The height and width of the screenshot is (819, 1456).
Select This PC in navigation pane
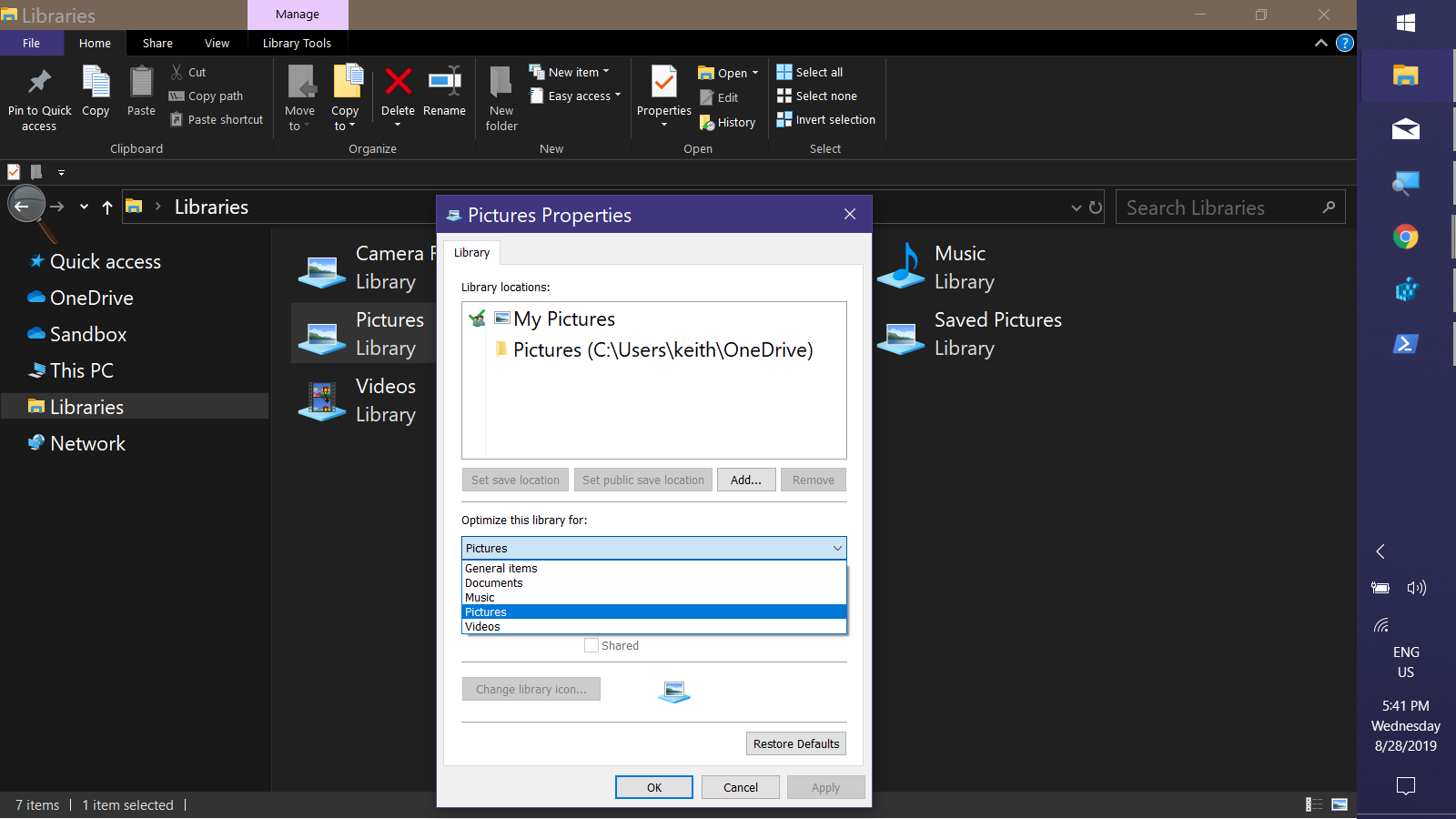coord(81,370)
